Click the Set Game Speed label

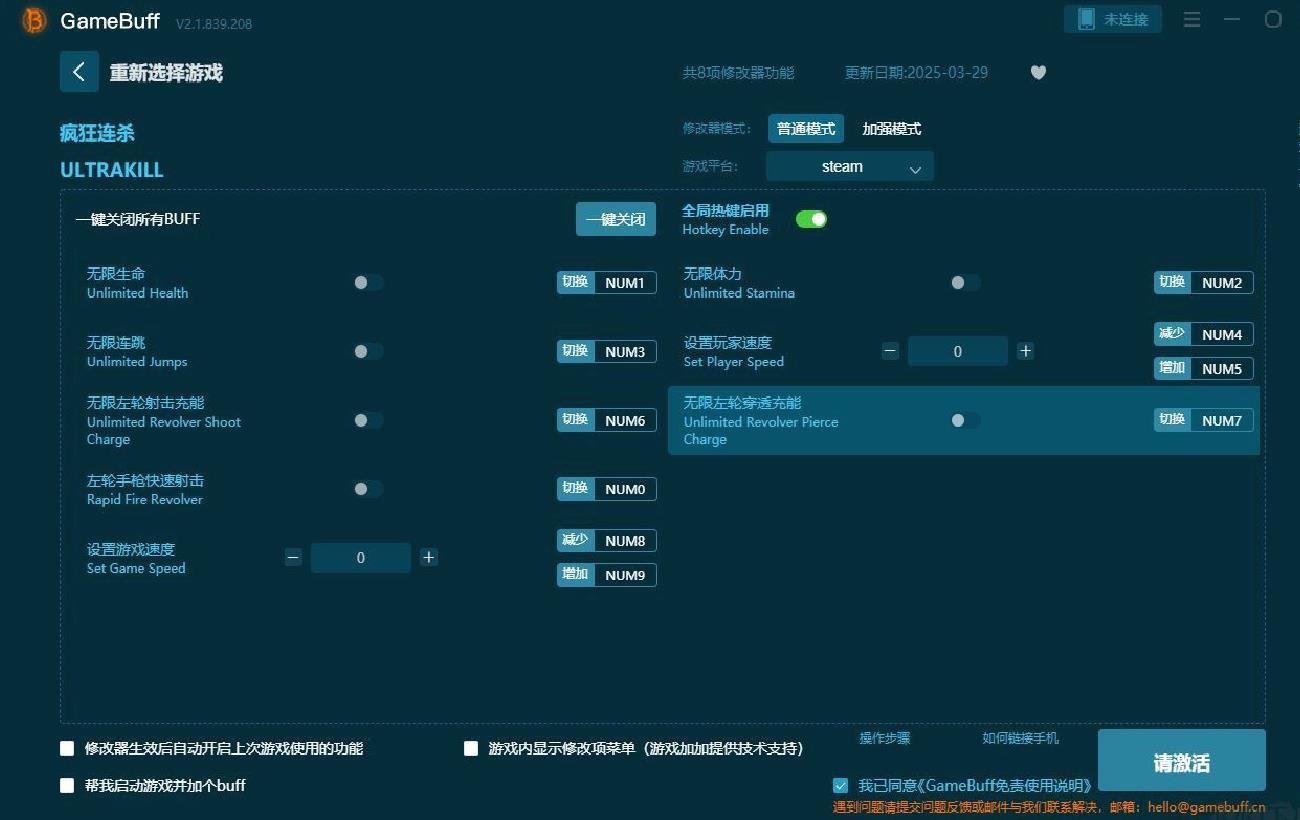(136, 568)
